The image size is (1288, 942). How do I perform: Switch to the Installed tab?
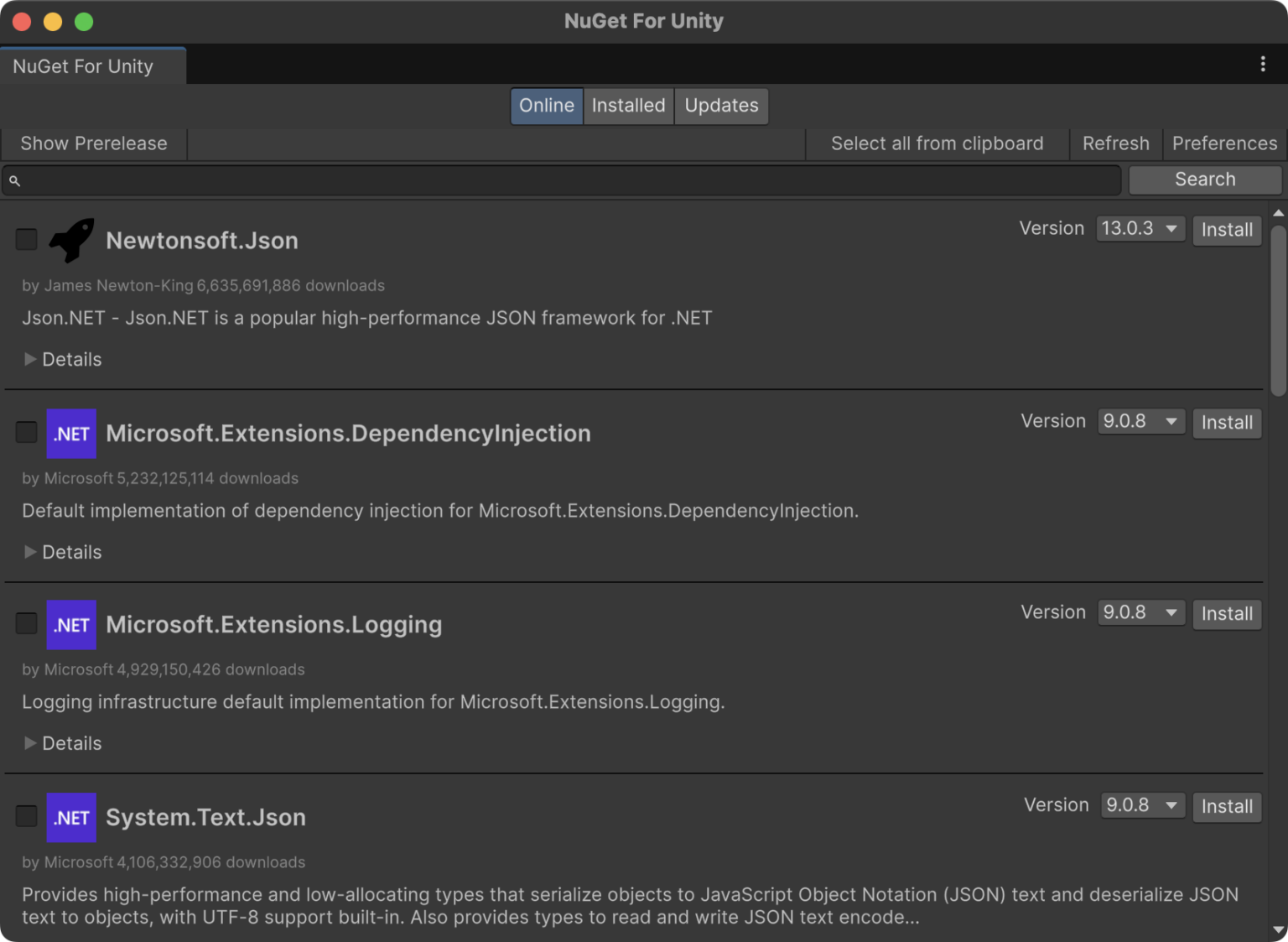(628, 106)
